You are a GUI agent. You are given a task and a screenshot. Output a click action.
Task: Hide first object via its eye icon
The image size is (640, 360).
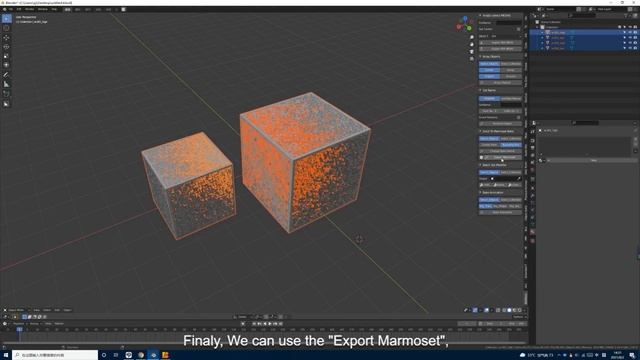(x=630, y=32)
